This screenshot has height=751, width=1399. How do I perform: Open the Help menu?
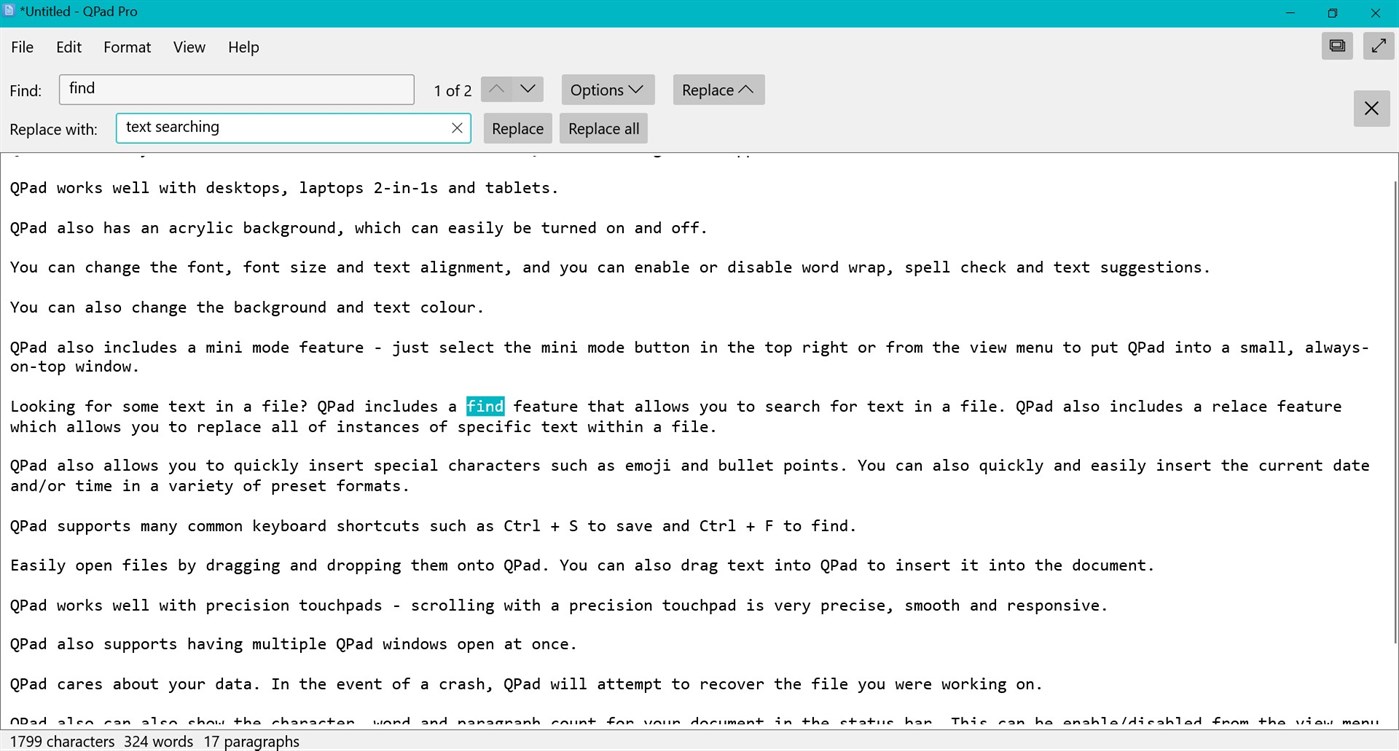243,47
